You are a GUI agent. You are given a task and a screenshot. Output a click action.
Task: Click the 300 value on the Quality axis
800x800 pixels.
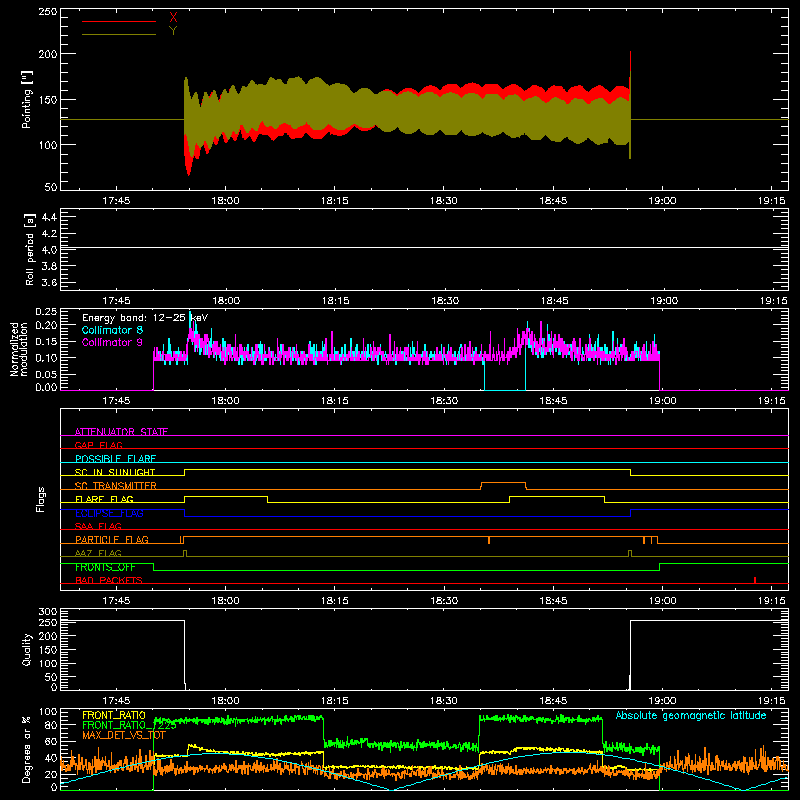pyautogui.click(x=48, y=612)
